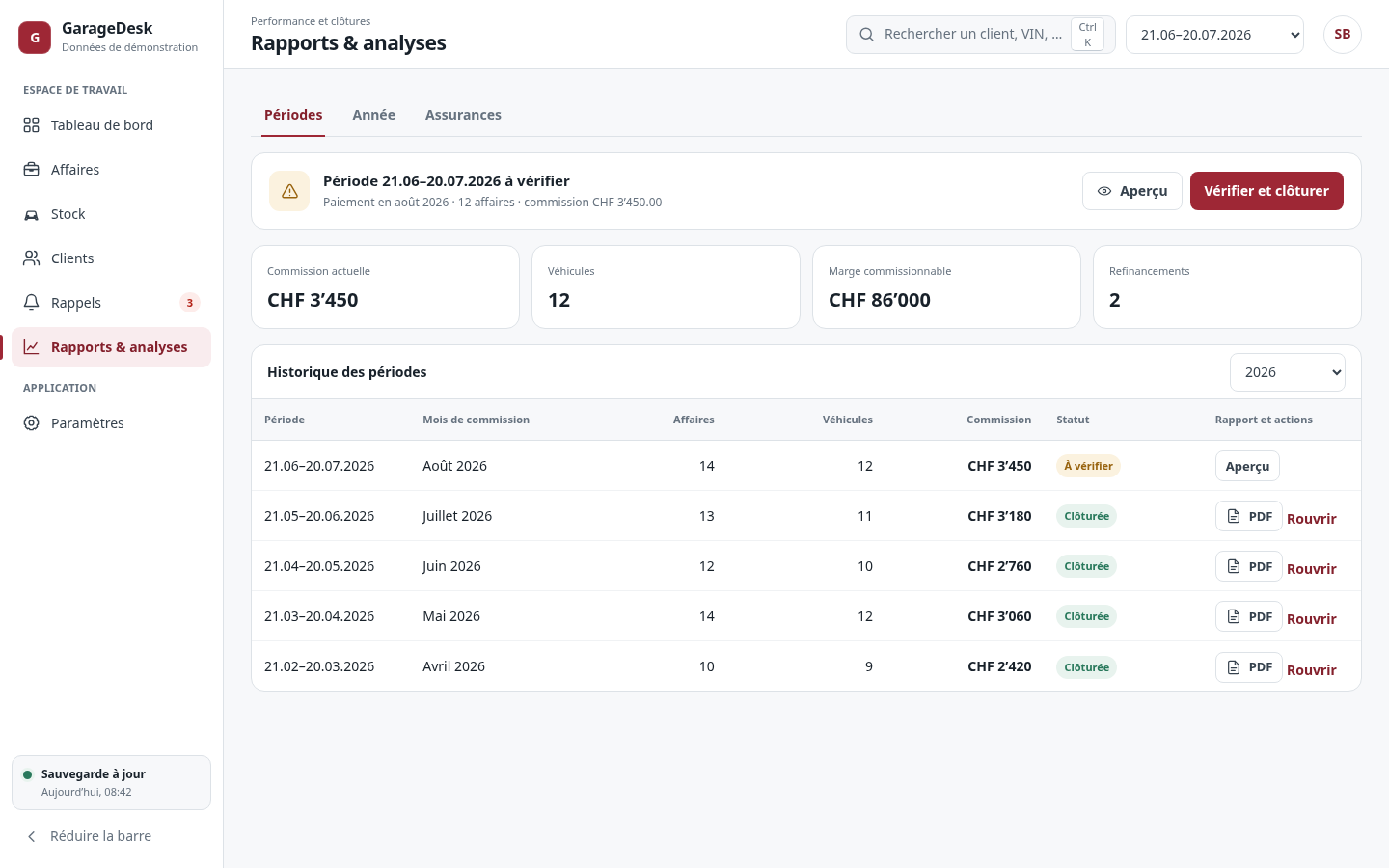Screen dimensions: 1389x868
Task: Click the Mois de commission column header
Action: 476,420
